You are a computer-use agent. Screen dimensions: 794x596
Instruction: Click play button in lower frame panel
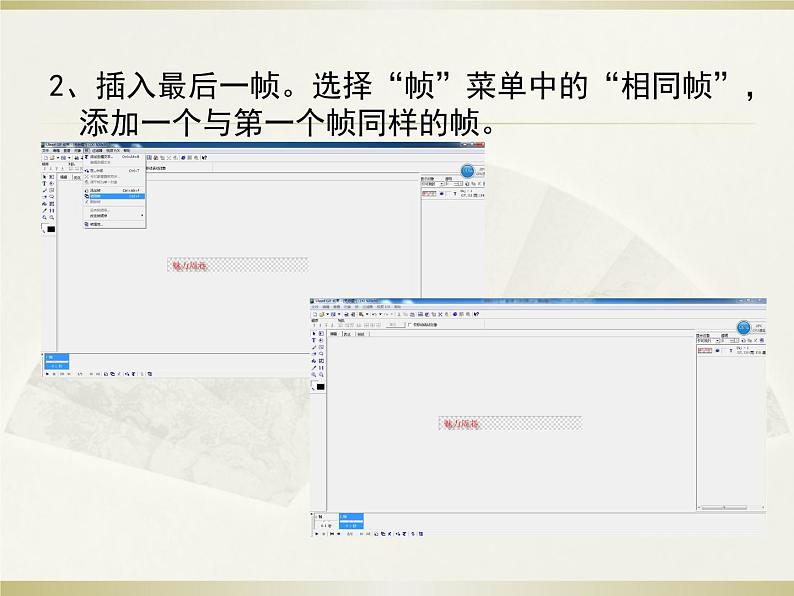click(316, 534)
